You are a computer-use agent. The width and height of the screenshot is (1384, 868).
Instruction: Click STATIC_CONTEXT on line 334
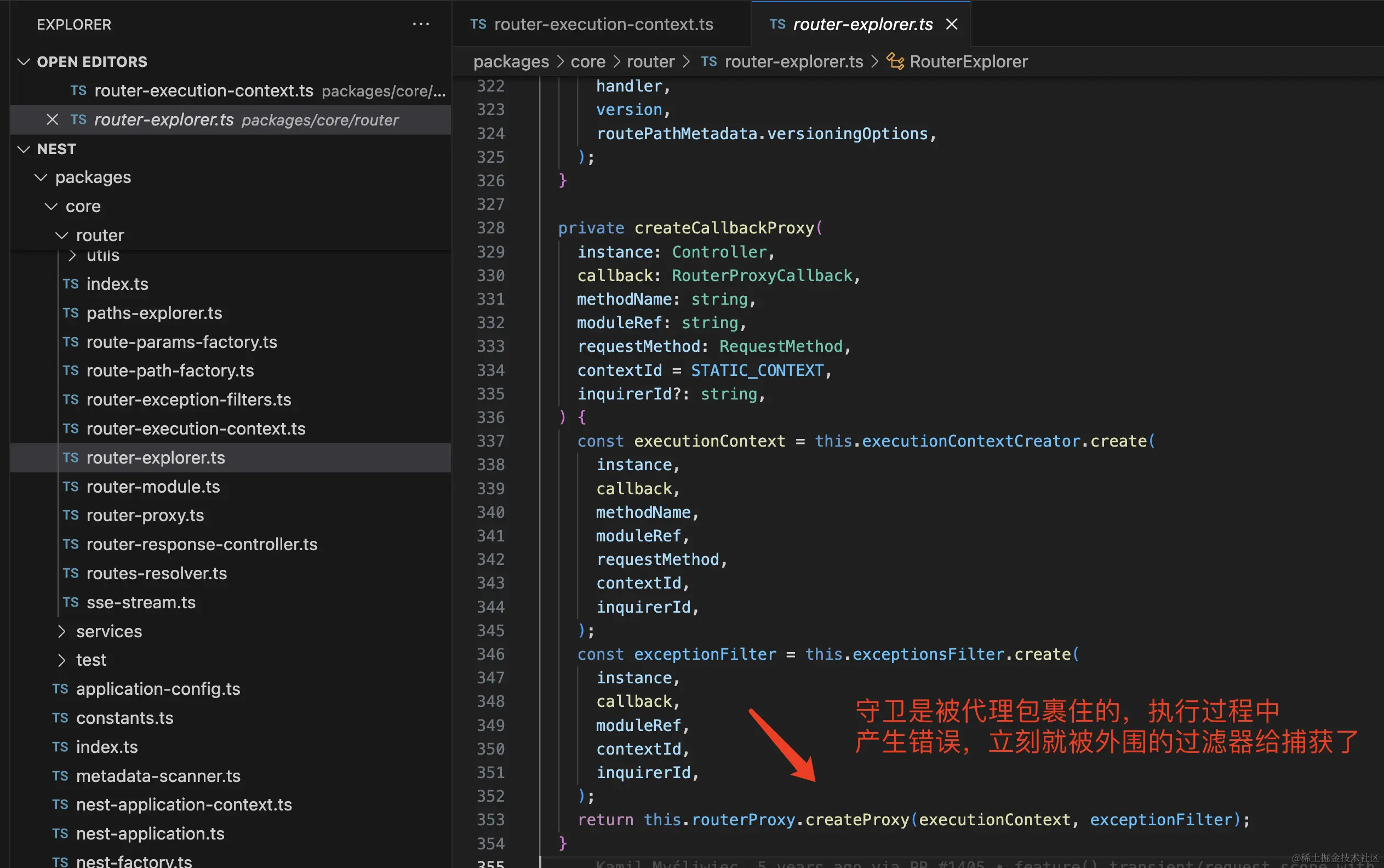757,370
